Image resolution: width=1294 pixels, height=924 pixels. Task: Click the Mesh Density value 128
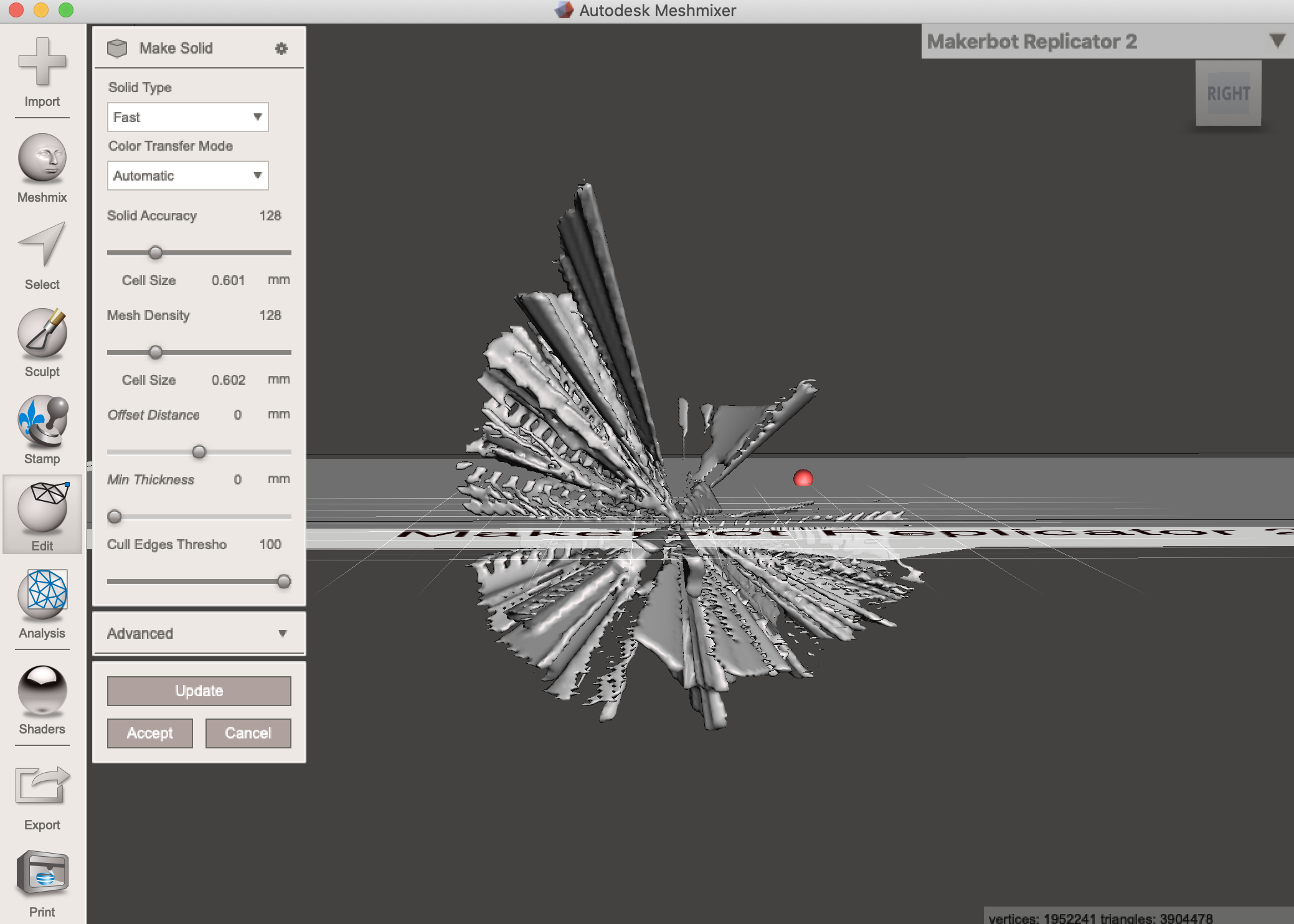point(270,315)
